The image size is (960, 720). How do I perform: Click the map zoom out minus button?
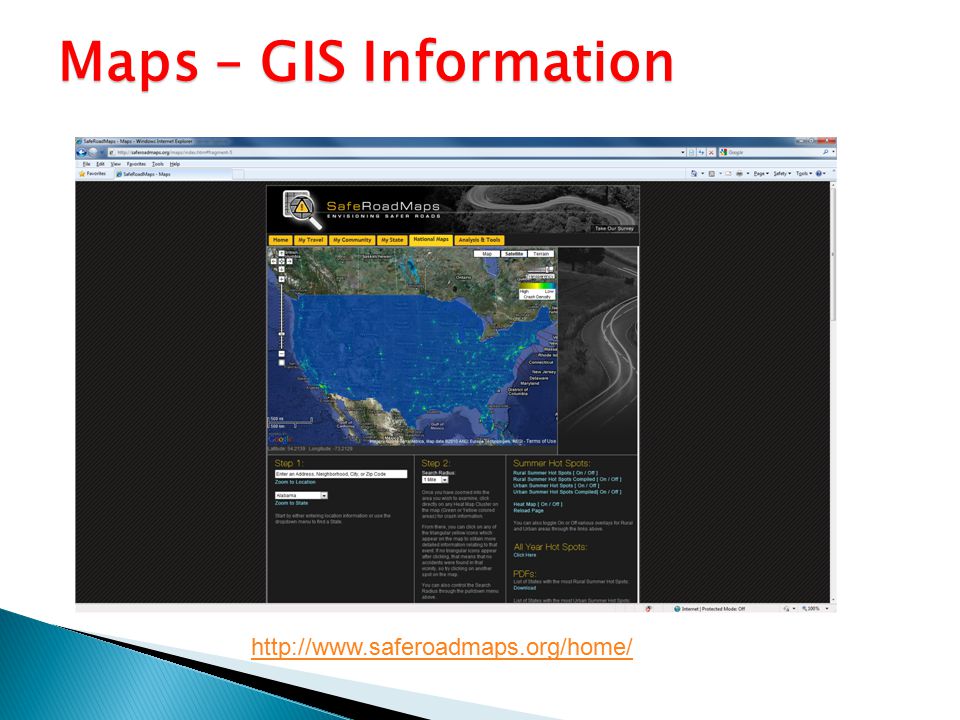[x=282, y=354]
